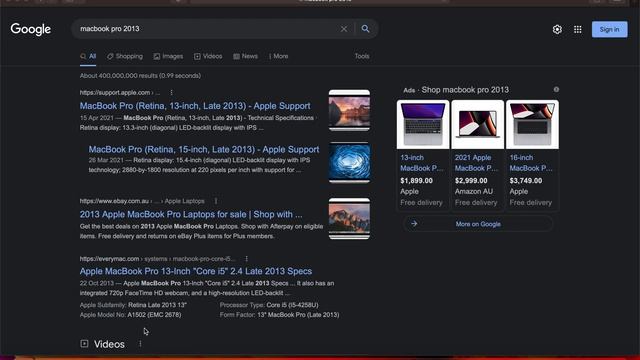Open the Google apps grid icon
640x360 pixels.
pos(578,29)
